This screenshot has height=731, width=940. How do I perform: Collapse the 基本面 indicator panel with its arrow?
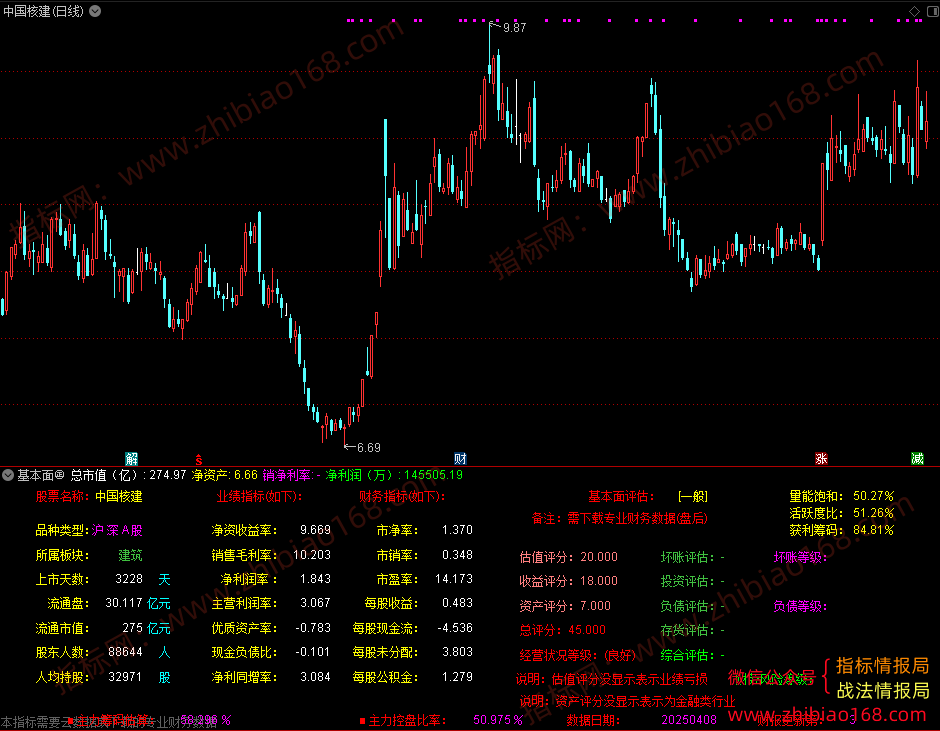point(8,476)
